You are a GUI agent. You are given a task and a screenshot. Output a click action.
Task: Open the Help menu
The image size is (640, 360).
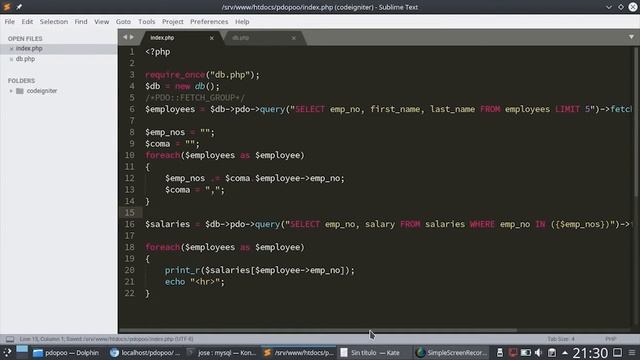point(242,22)
